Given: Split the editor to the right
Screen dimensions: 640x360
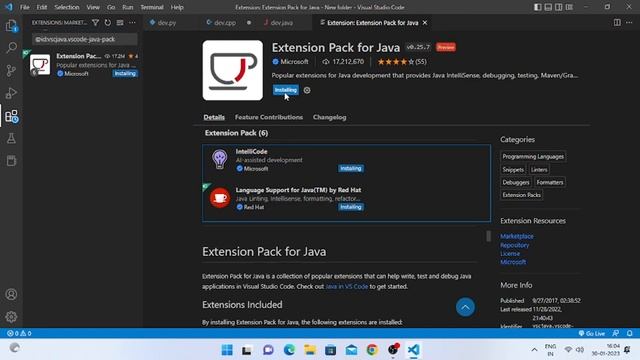Looking at the screenshot, I should 617,23.
